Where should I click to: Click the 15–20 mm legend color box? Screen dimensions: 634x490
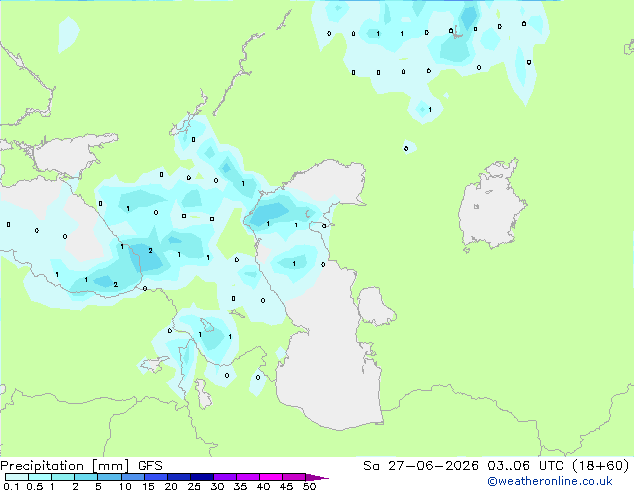[x=155, y=477]
